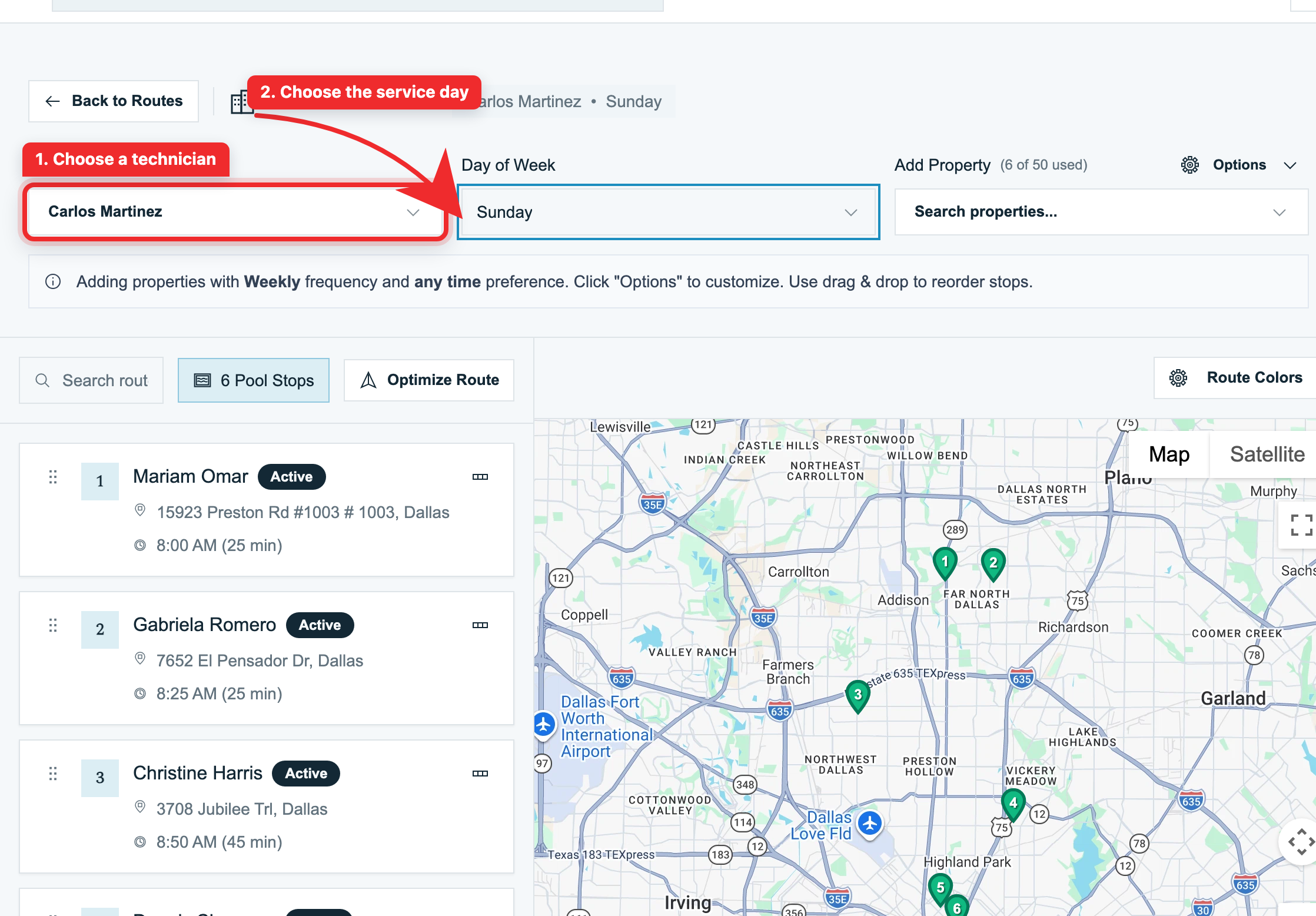
Task: Expand the Options menu
Action: [1239, 165]
